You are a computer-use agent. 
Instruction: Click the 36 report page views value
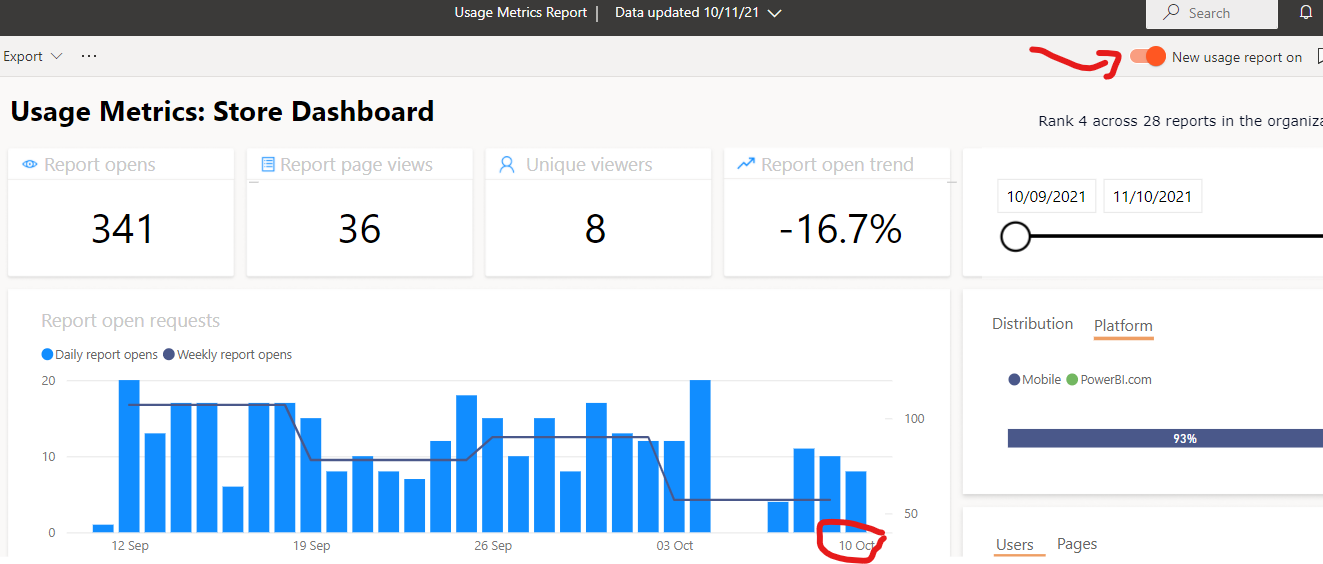point(359,229)
